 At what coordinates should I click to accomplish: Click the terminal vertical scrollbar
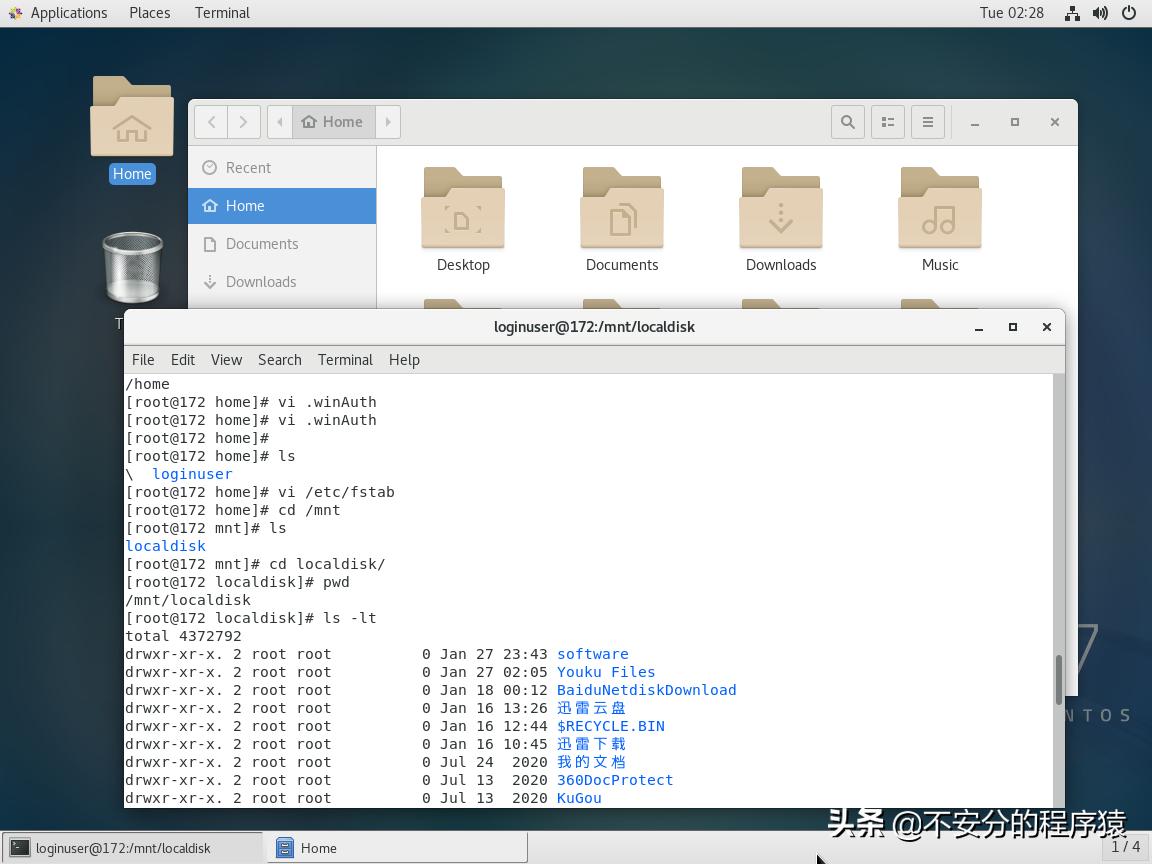pos(1059,680)
